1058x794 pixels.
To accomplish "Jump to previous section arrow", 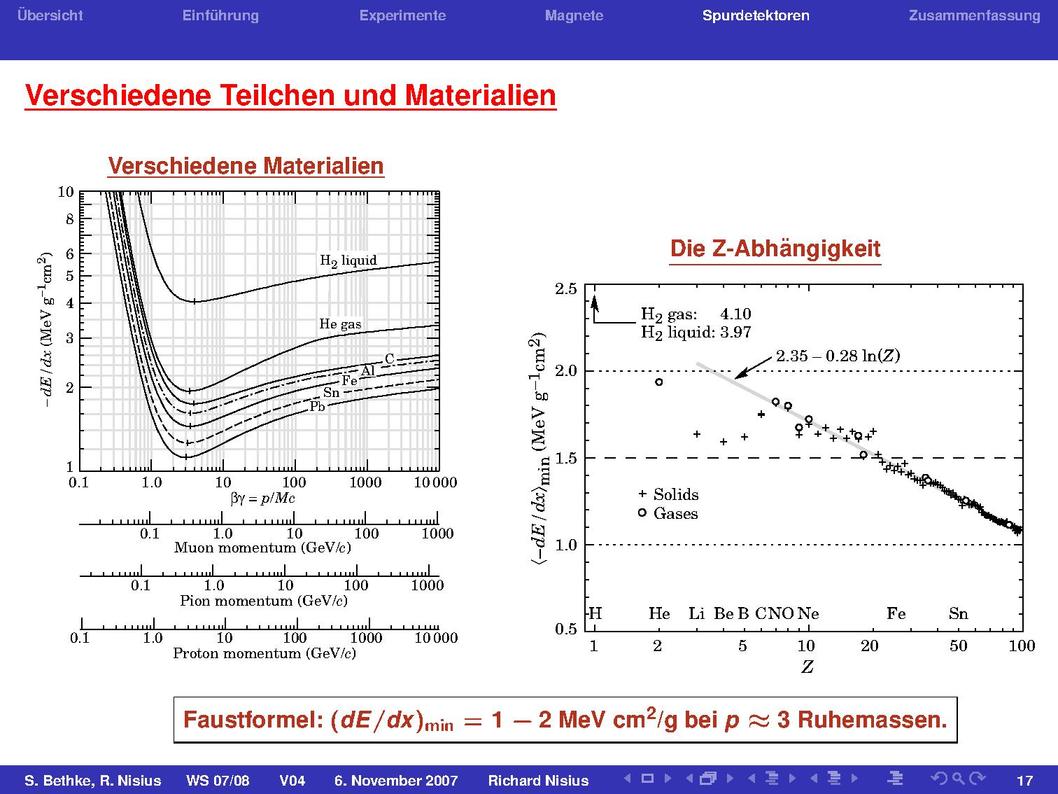I will (x=813, y=778).
